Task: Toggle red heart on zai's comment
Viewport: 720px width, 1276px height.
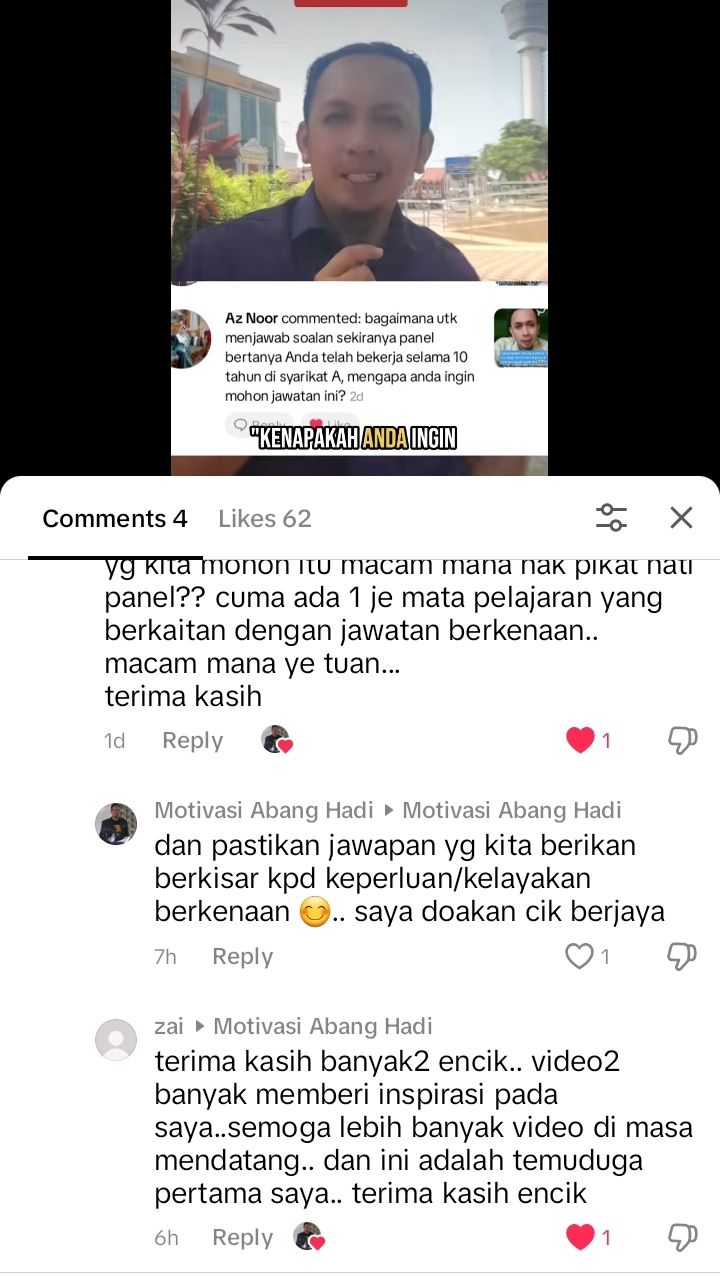Action: click(x=580, y=1237)
